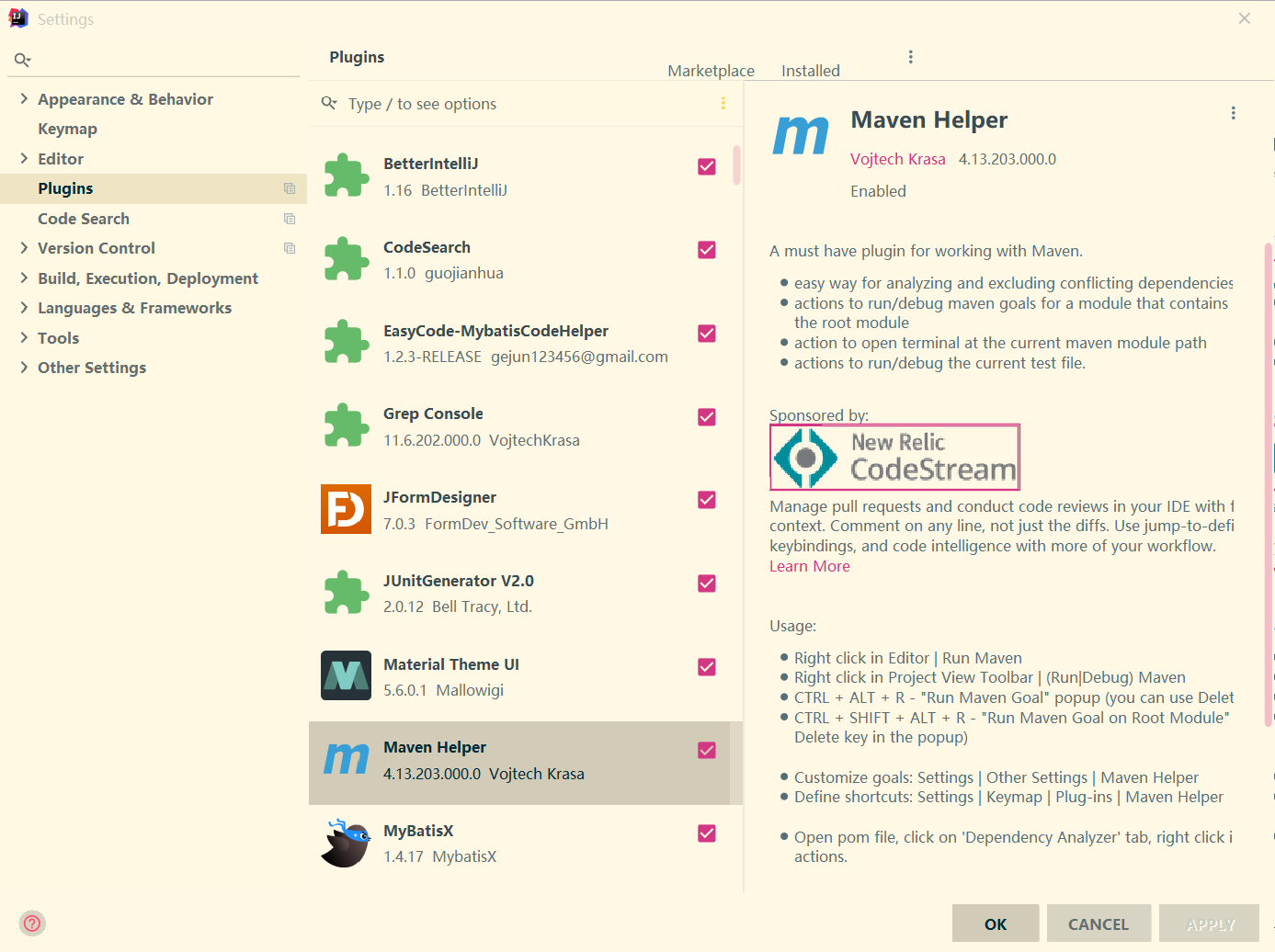Viewport: 1275px width, 952px height.
Task: Expand the Tools settings group
Action: pos(24,337)
